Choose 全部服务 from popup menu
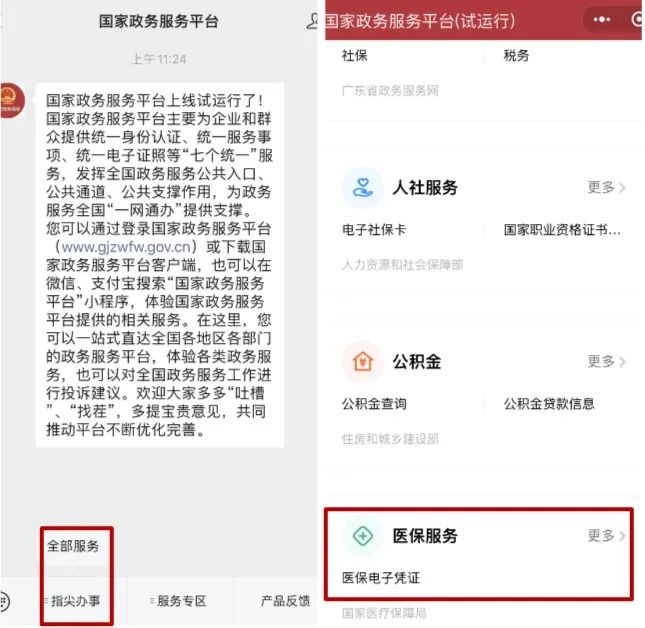645x628 pixels. (x=73, y=546)
